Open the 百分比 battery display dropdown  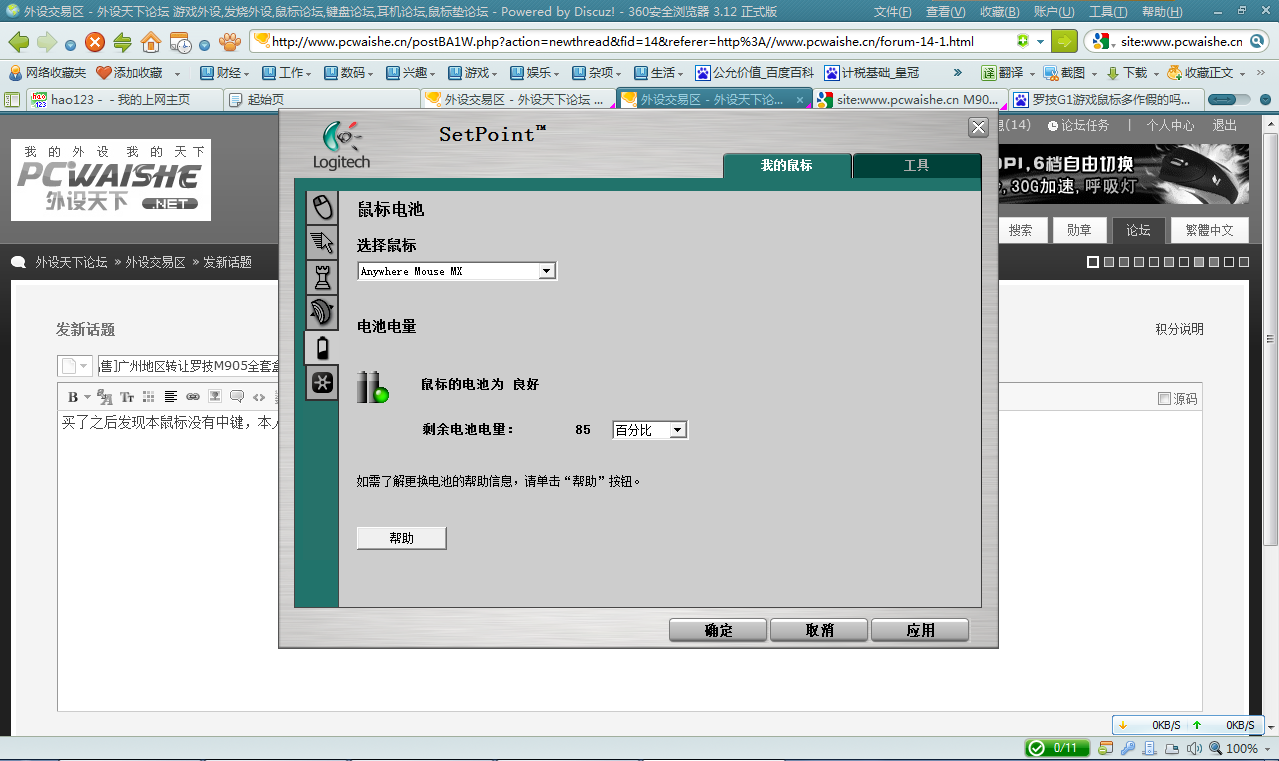click(679, 429)
